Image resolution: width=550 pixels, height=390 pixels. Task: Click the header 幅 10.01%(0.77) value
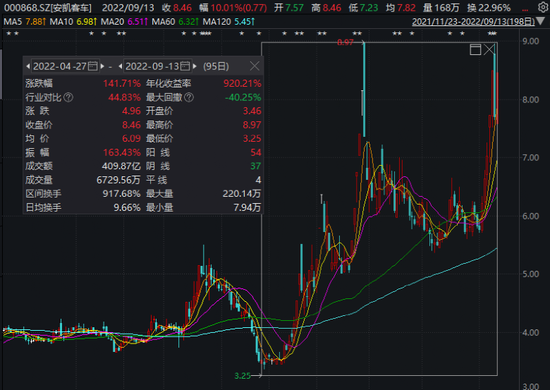pos(233,8)
